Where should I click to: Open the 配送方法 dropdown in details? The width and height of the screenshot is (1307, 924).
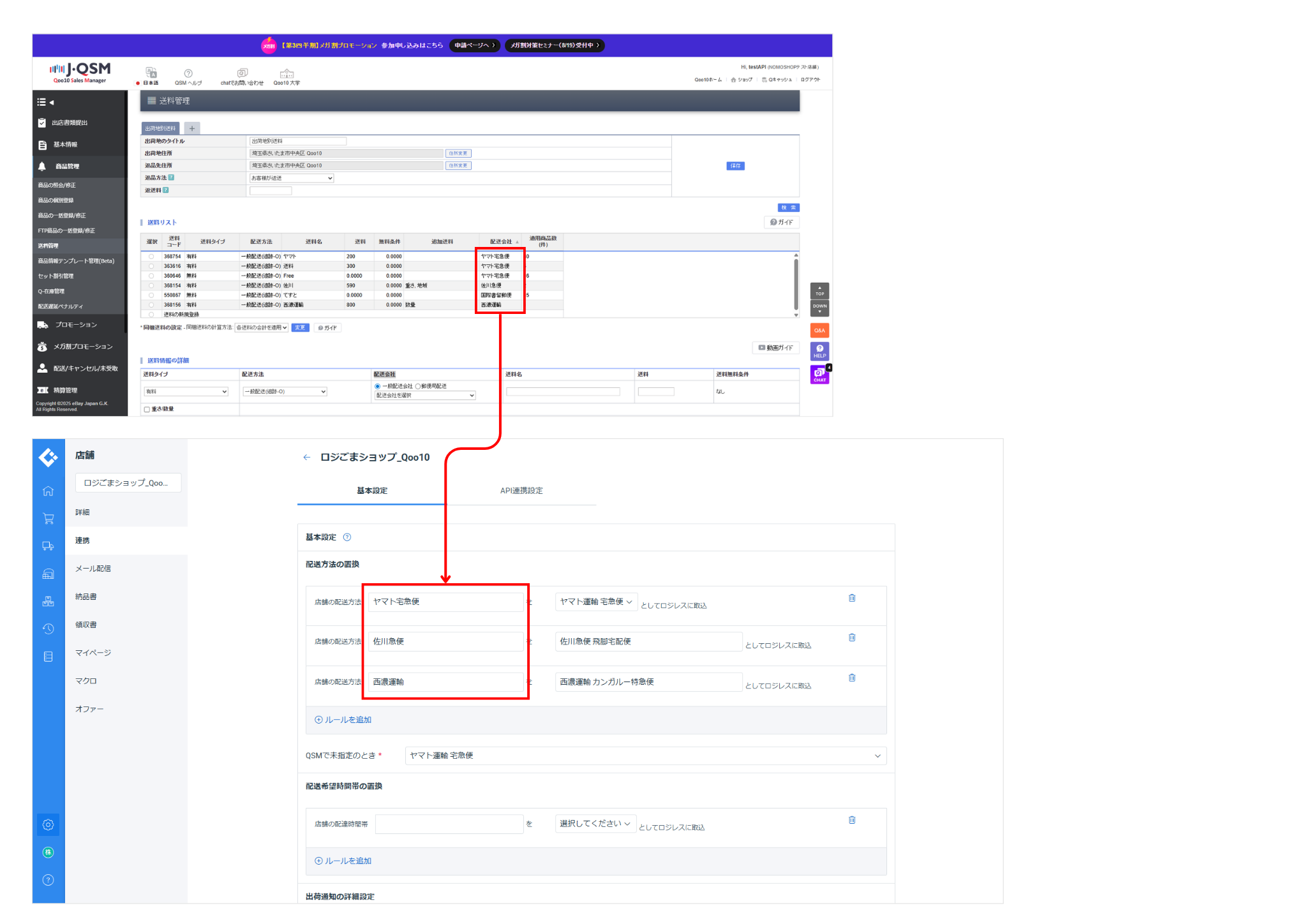(285, 392)
